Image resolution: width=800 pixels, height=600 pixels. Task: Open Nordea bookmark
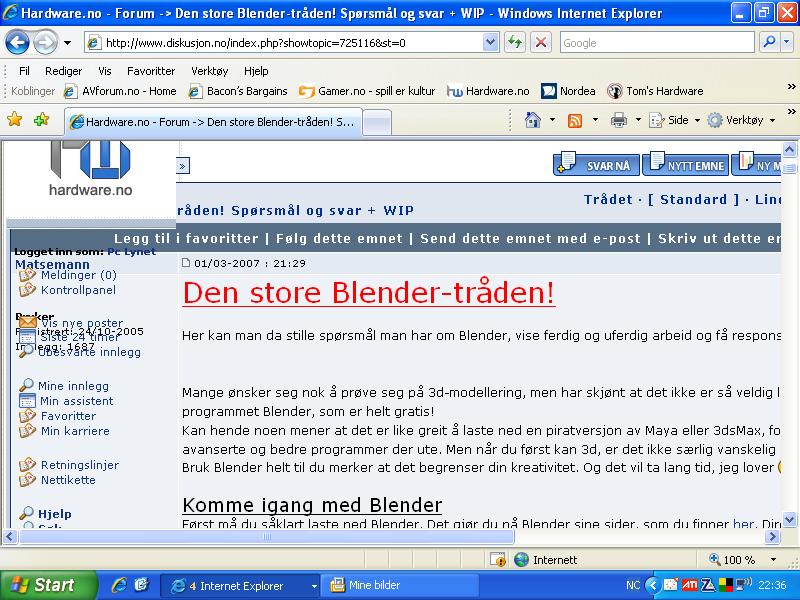568,91
